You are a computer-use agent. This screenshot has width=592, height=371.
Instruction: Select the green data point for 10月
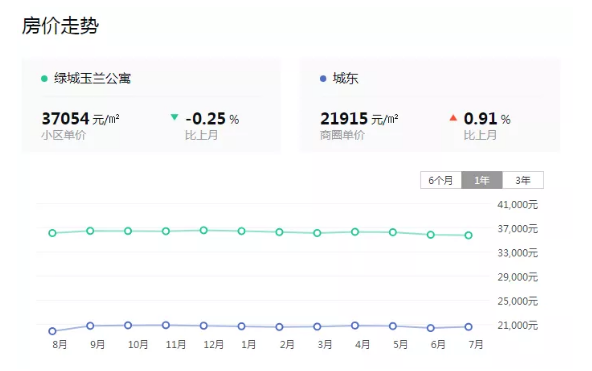pos(128,231)
